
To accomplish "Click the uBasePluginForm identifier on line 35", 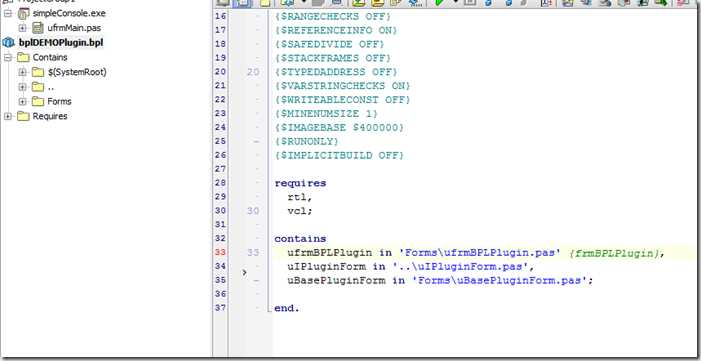I will tap(336, 280).
